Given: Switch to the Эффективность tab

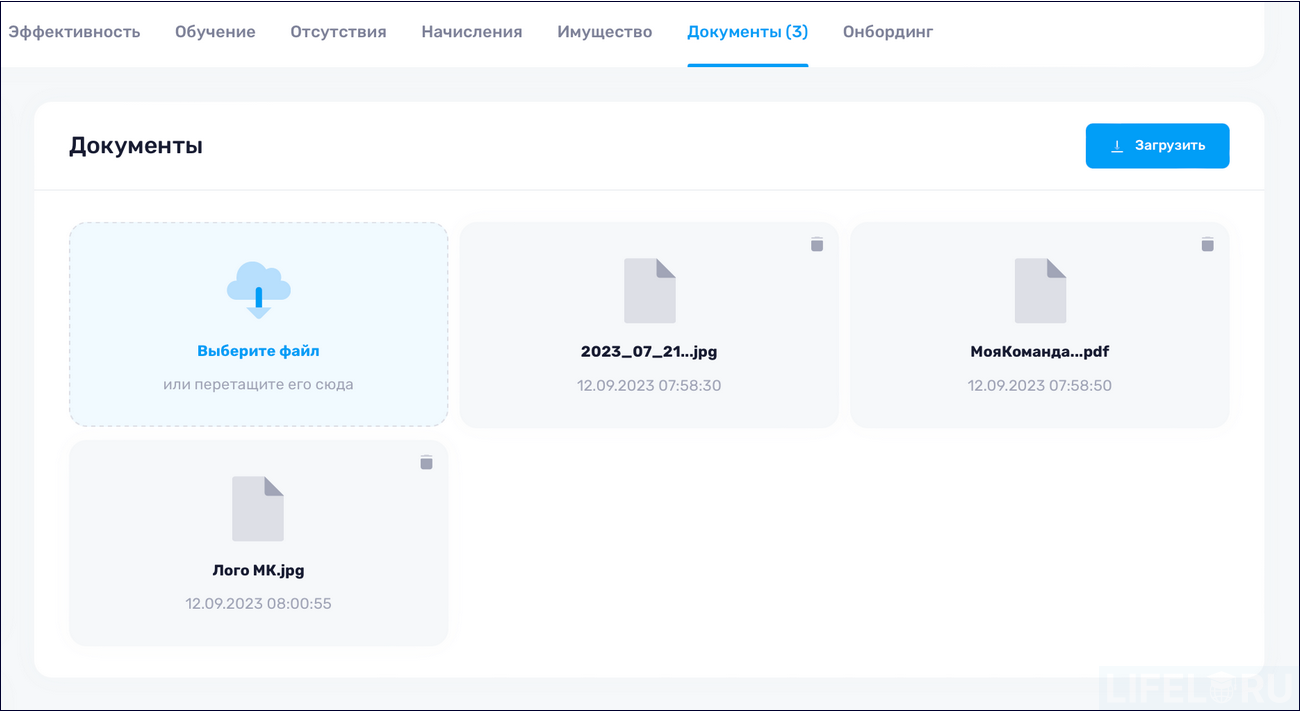Looking at the screenshot, I should pyautogui.click(x=74, y=31).
